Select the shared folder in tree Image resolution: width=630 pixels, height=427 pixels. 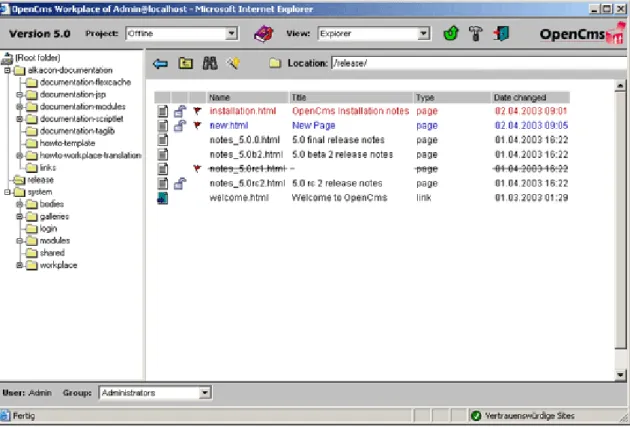click(52, 253)
